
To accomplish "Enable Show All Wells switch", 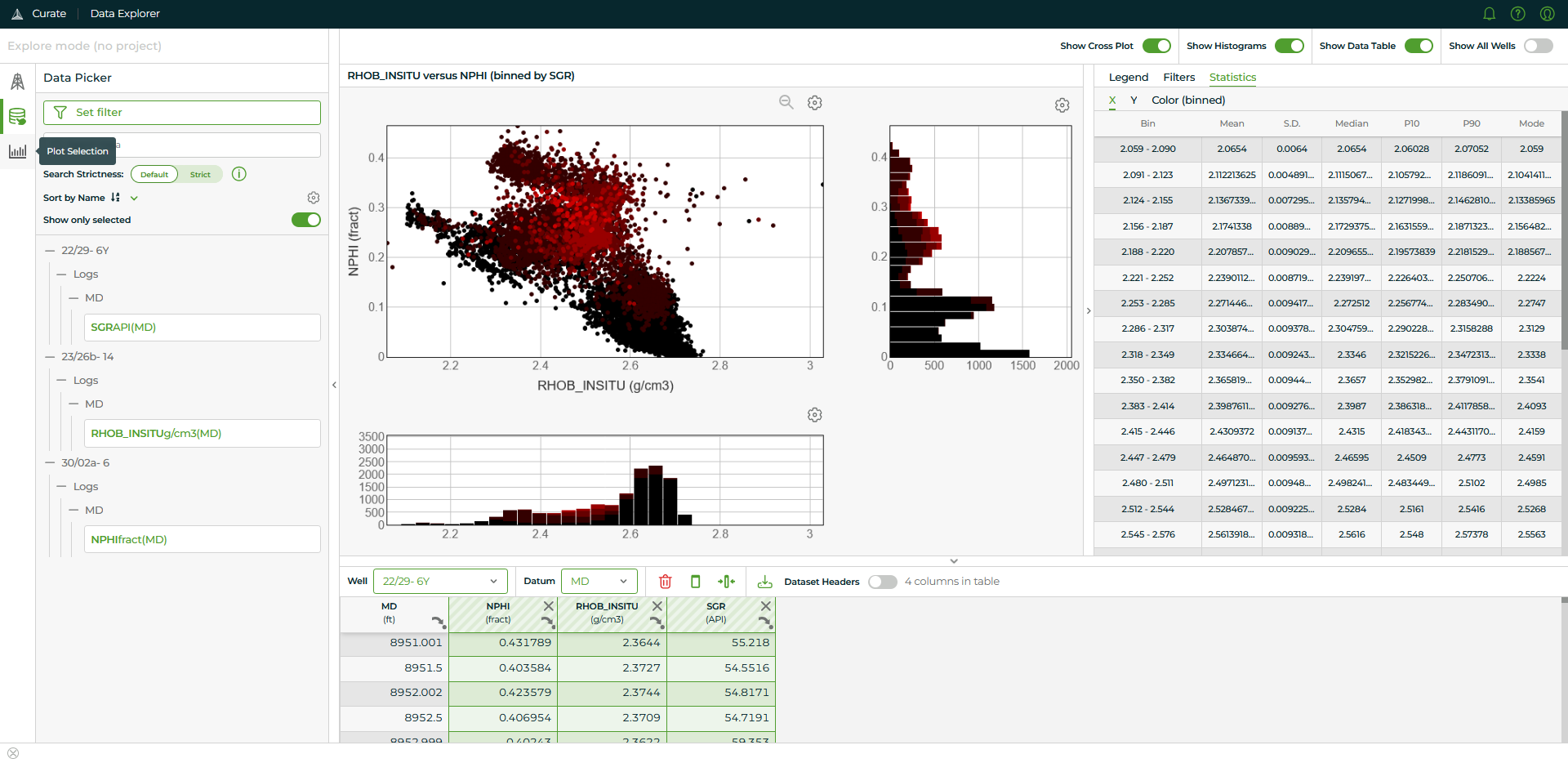I will pyautogui.click(x=1539, y=46).
